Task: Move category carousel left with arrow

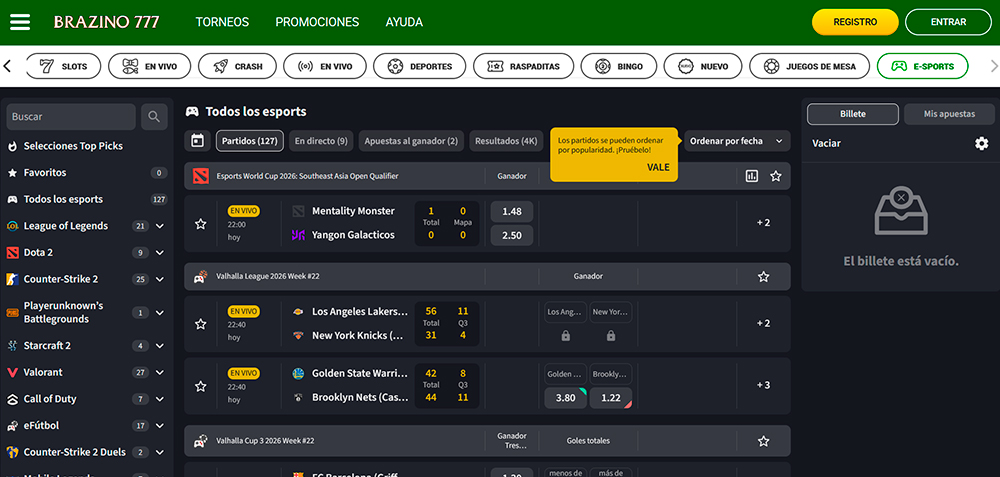Action: (8, 66)
